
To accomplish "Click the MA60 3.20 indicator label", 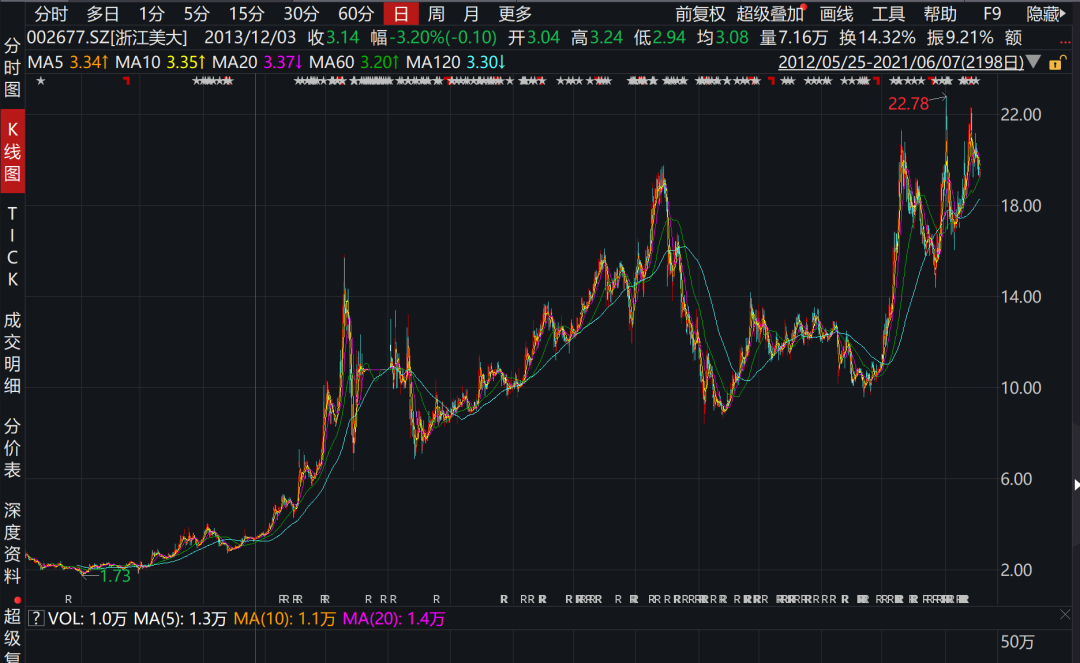I will click(x=354, y=62).
